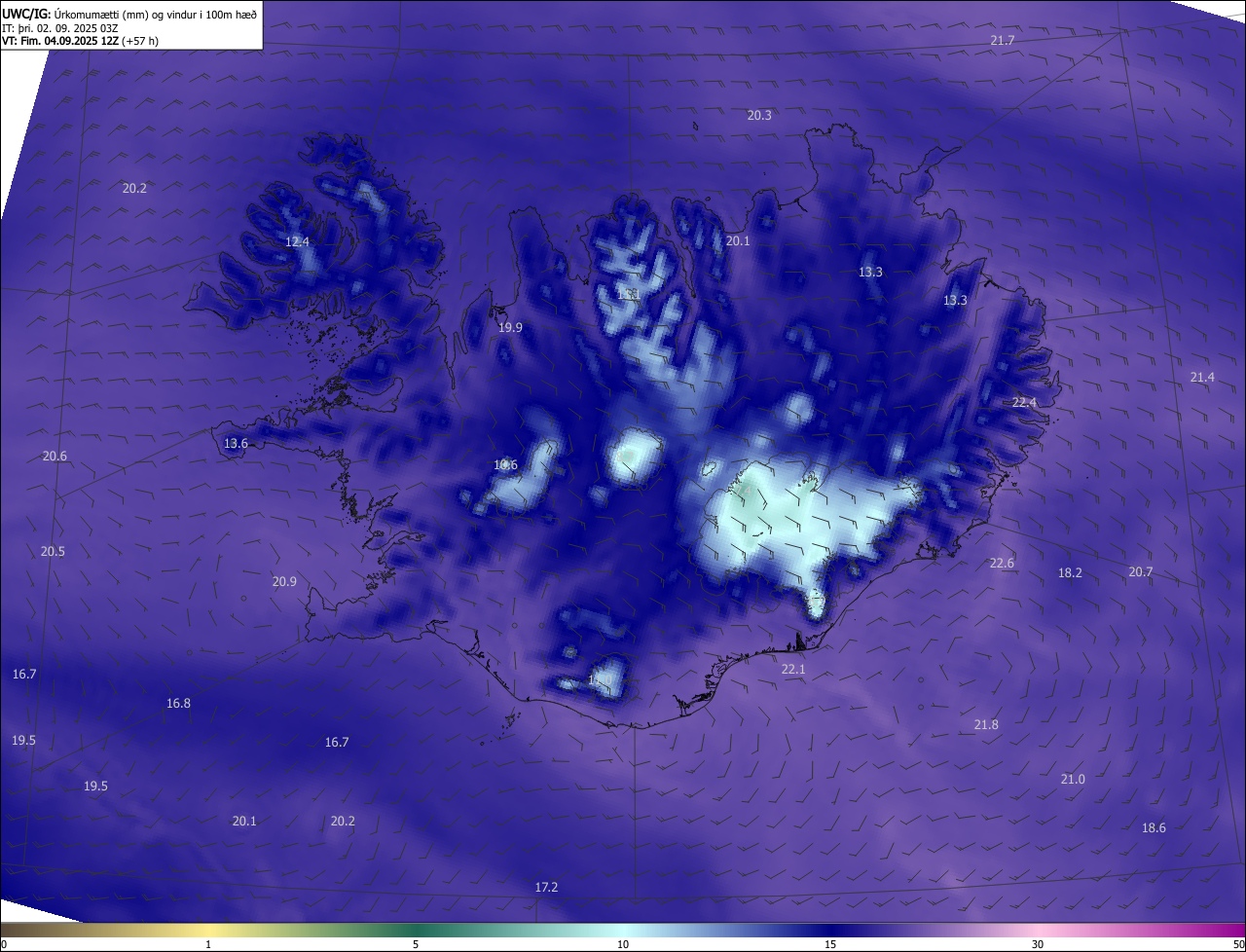The height and width of the screenshot is (952, 1246).
Task: Select the 18.6 value label
Action: pos(1154,827)
